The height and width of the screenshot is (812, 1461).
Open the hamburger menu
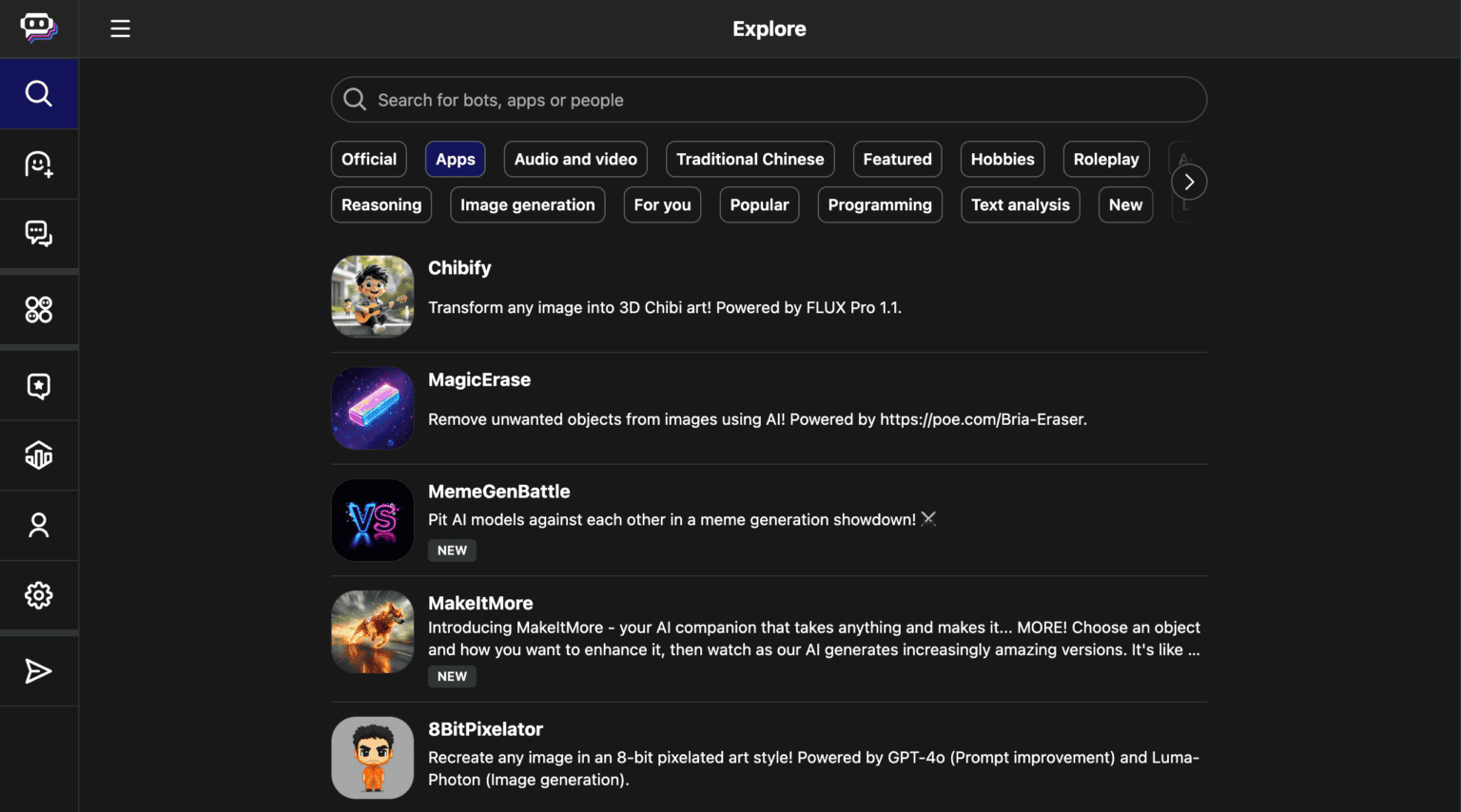120,29
